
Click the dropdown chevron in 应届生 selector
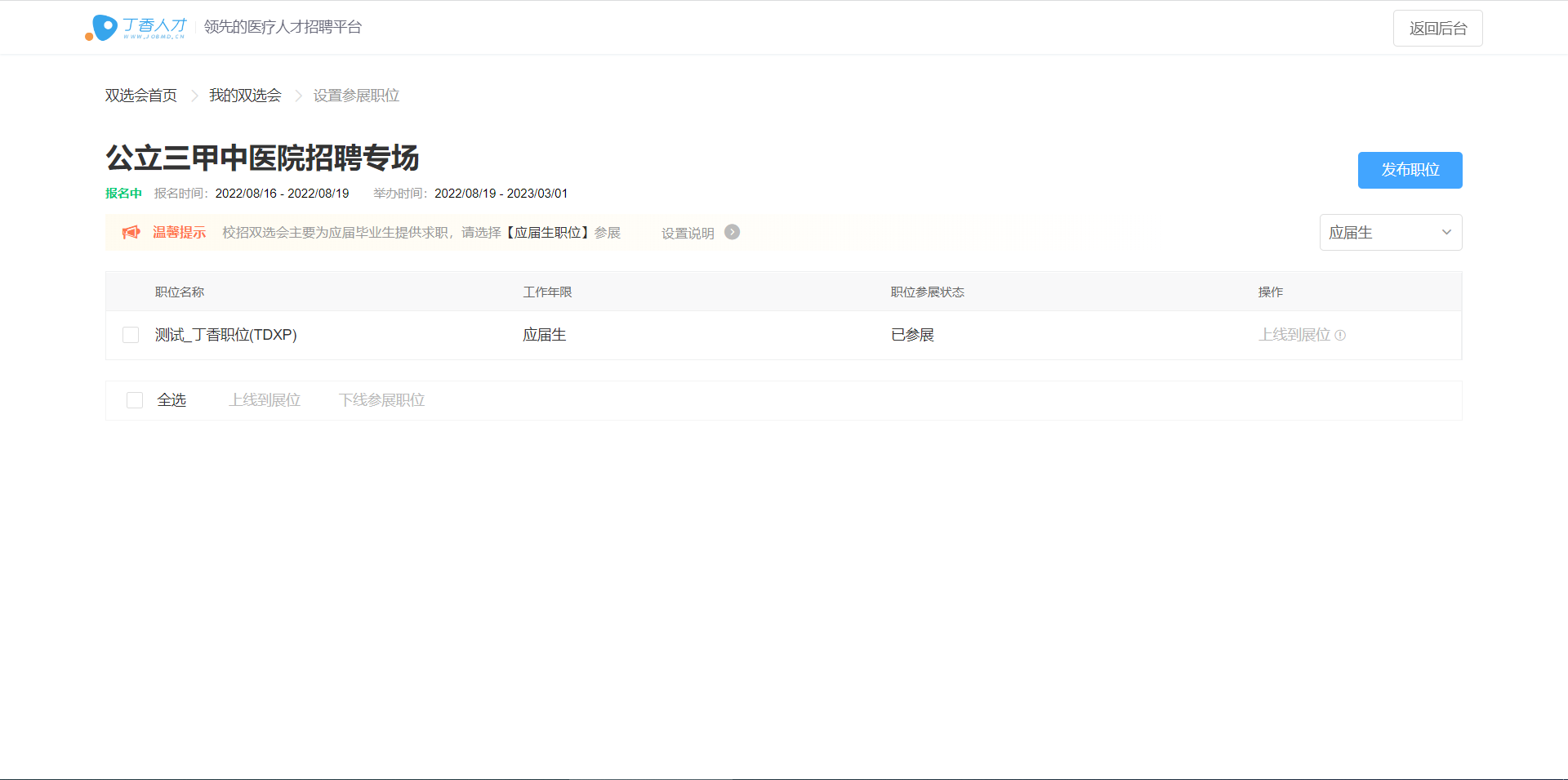[1446, 233]
